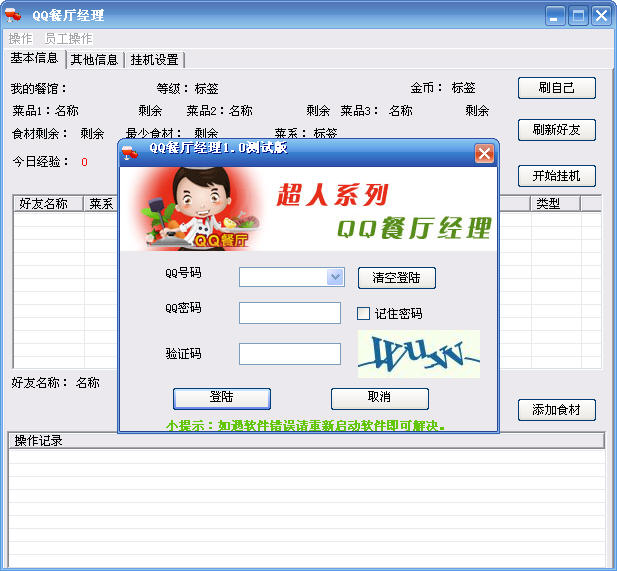
Task: Click the login dialog's title bar icon
Action: point(130,152)
